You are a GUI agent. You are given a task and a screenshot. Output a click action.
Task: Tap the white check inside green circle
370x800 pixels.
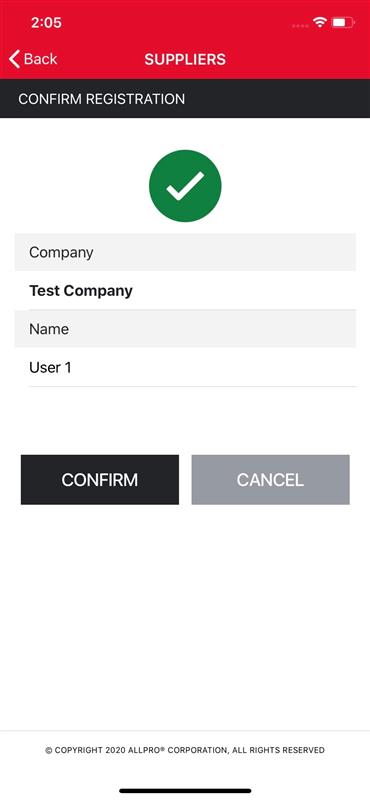[185, 186]
